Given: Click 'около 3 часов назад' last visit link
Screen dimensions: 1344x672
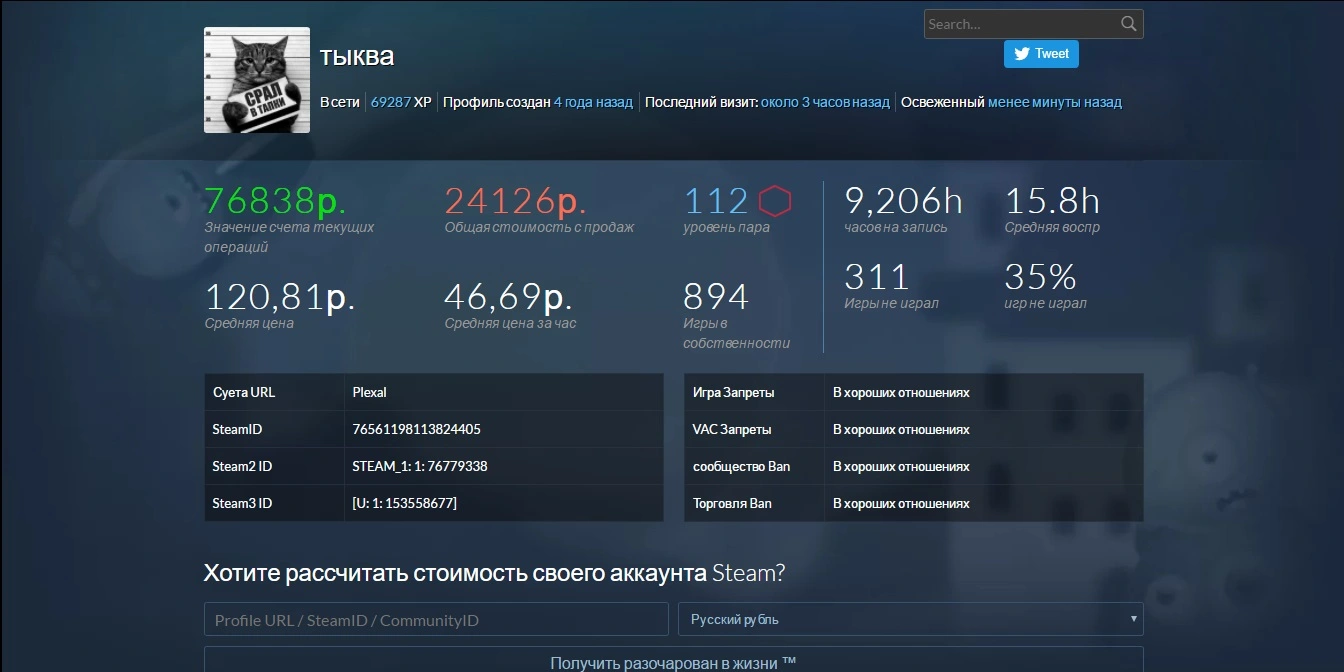Looking at the screenshot, I should point(825,102).
